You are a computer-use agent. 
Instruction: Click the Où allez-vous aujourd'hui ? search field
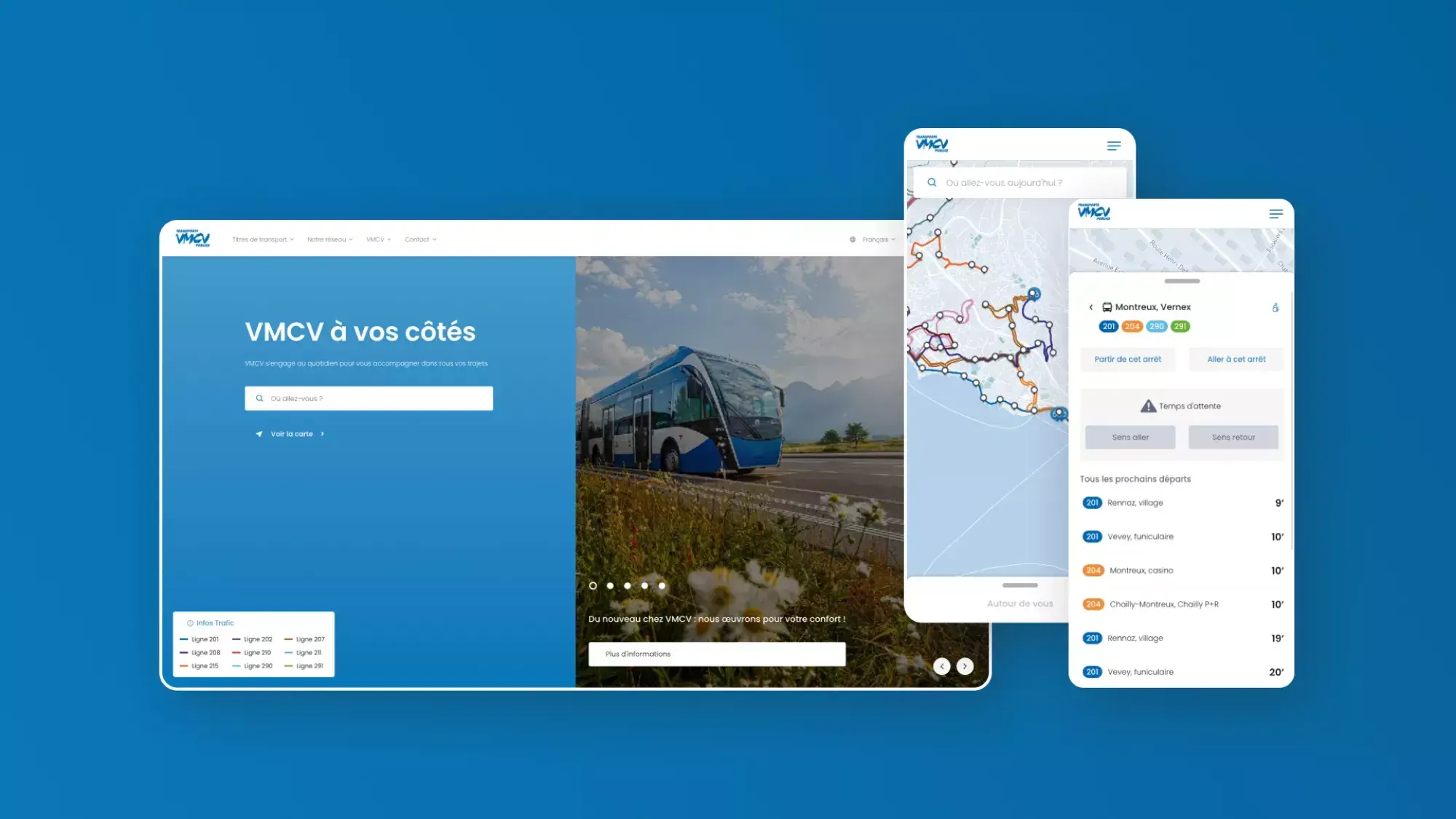tap(1020, 183)
